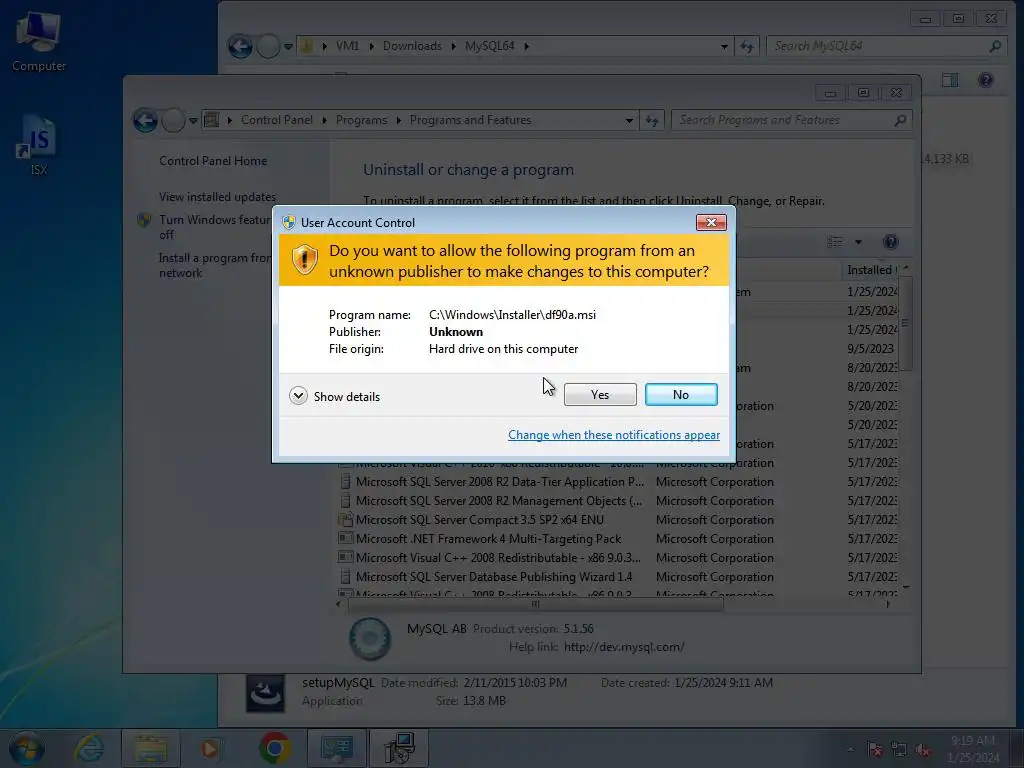Switch to installer taskbar button

[x=399, y=748]
